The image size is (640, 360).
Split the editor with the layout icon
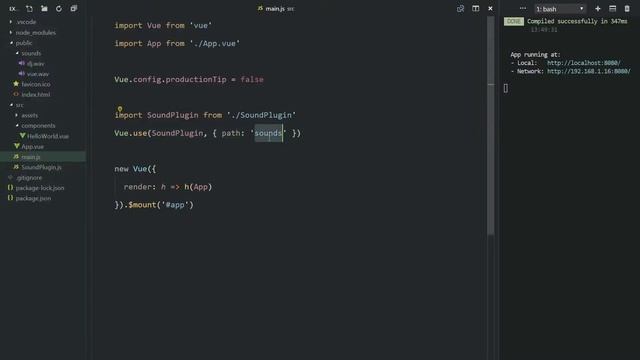pyautogui.click(x=476, y=9)
